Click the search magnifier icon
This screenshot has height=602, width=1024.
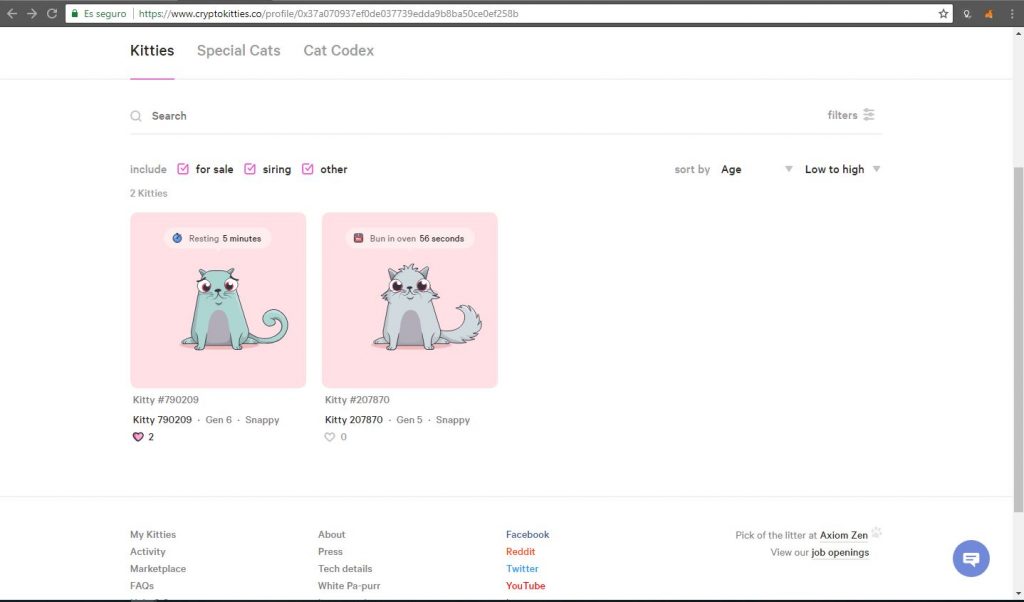click(136, 116)
